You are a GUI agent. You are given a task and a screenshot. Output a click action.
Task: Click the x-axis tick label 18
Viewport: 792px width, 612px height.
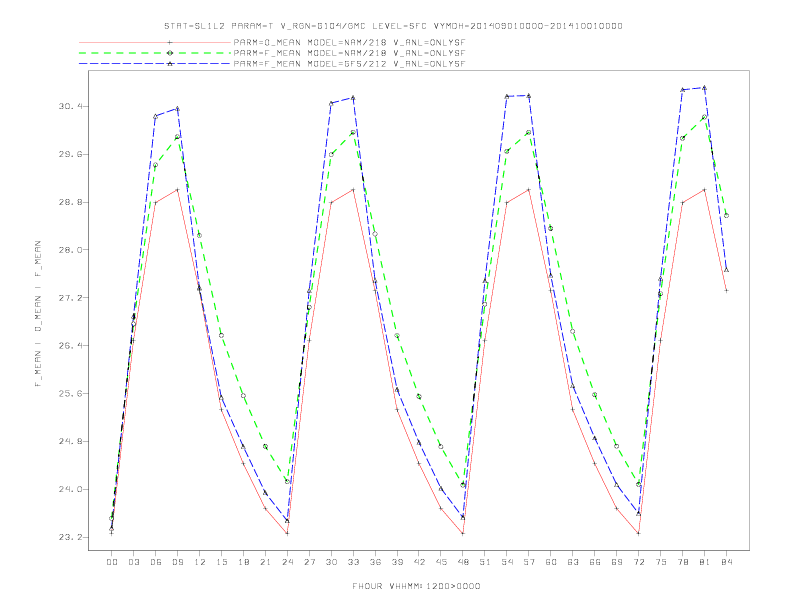(243, 562)
